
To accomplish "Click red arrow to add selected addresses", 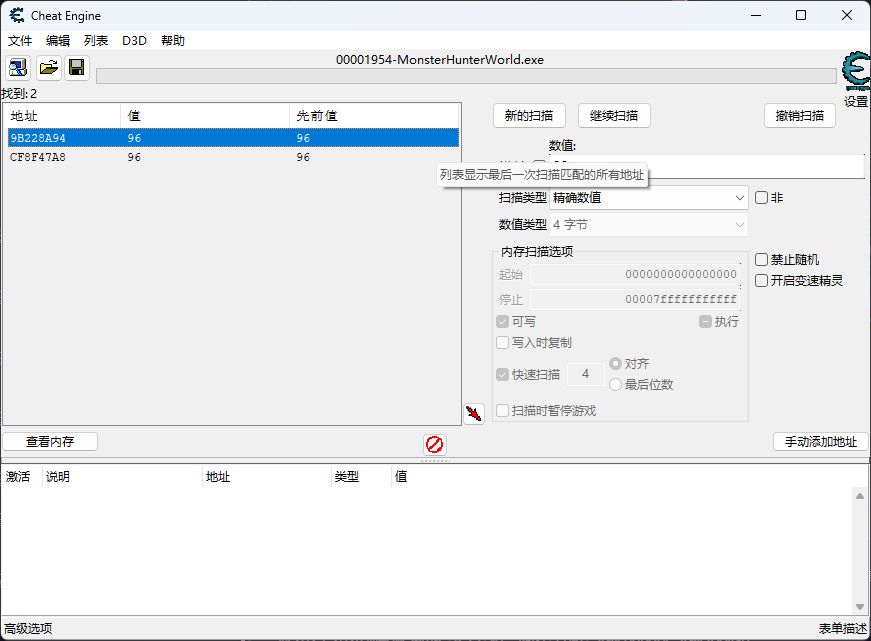I will coord(474,413).
